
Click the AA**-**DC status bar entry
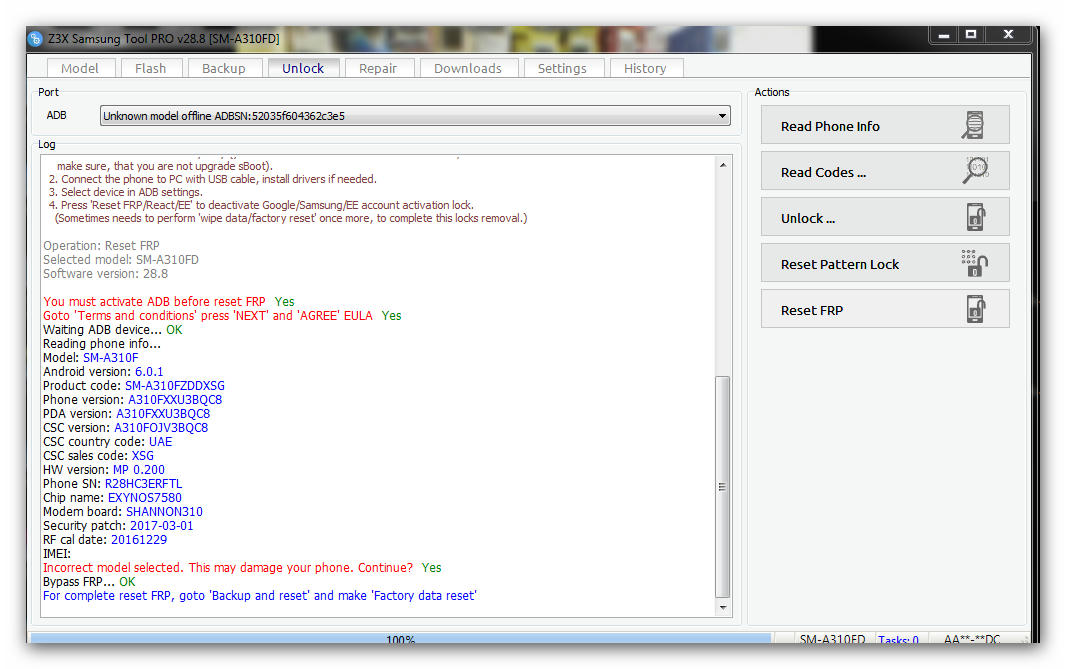click(x=972, y=640)
